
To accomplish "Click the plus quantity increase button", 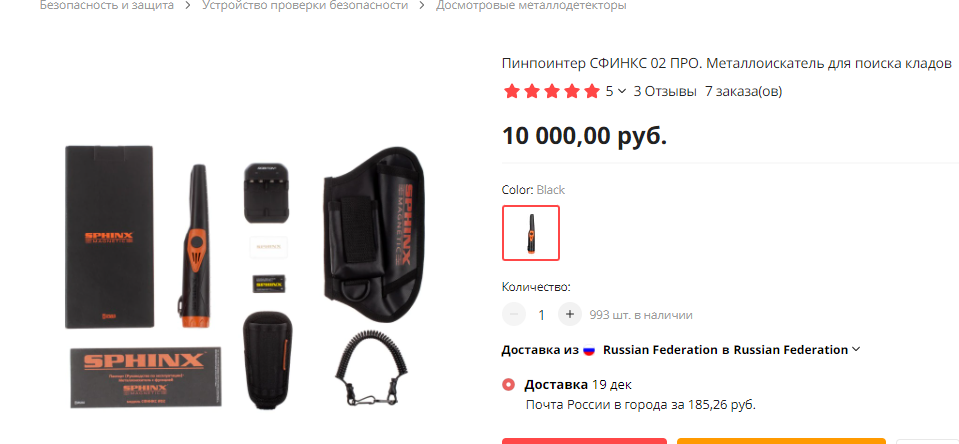I will click(x=569, y=314).
